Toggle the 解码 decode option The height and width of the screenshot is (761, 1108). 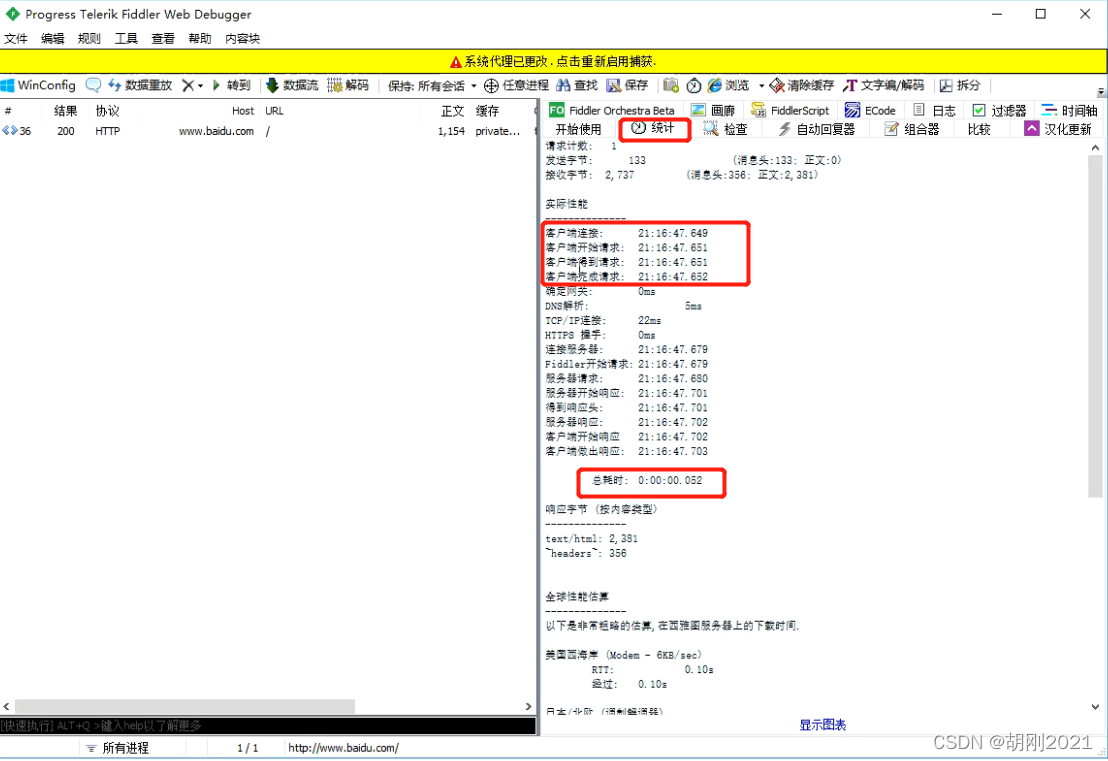[348, 85]
